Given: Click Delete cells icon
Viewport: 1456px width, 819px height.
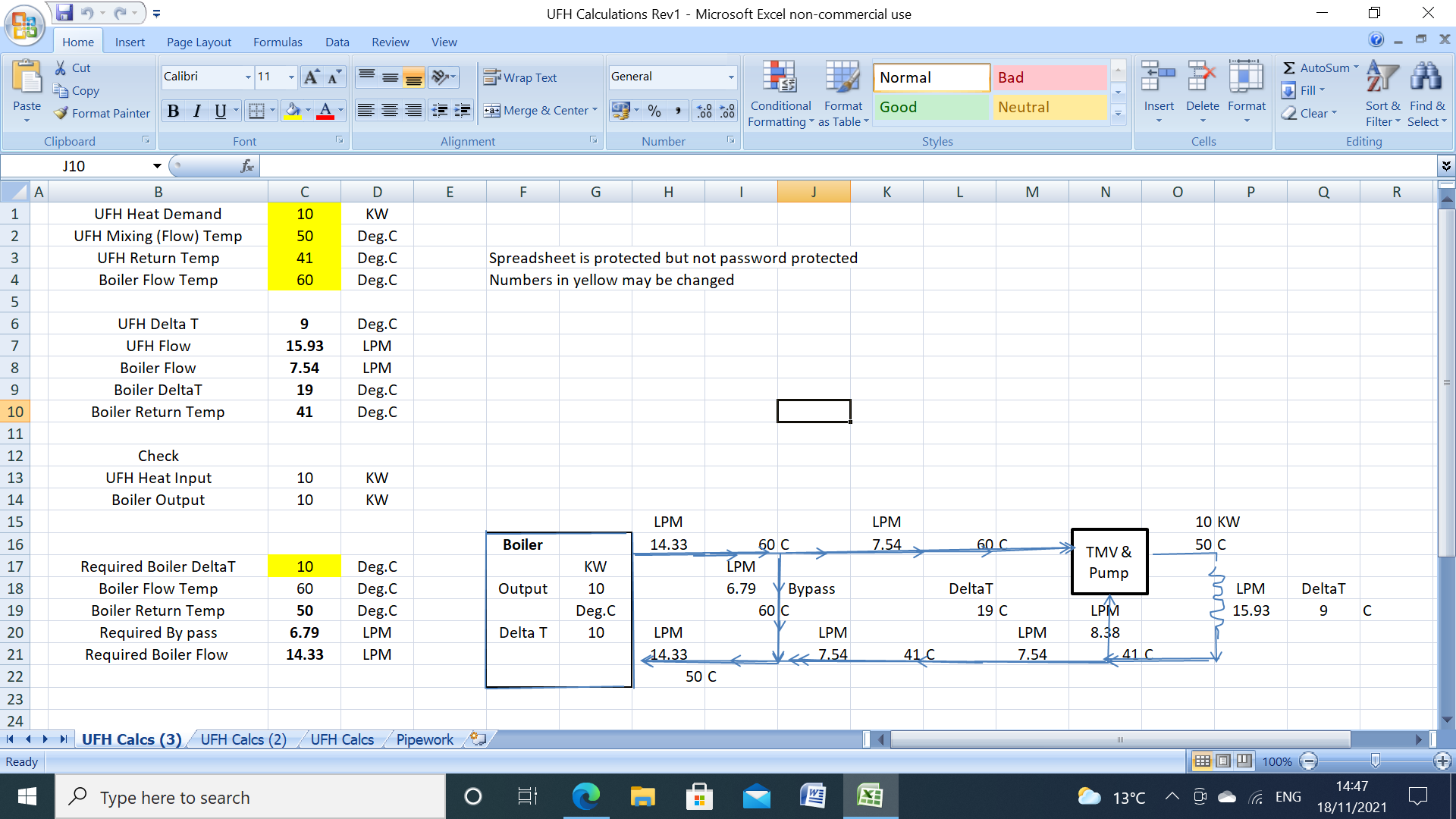Looking at the screenshot, I should tap(1202, 77).
